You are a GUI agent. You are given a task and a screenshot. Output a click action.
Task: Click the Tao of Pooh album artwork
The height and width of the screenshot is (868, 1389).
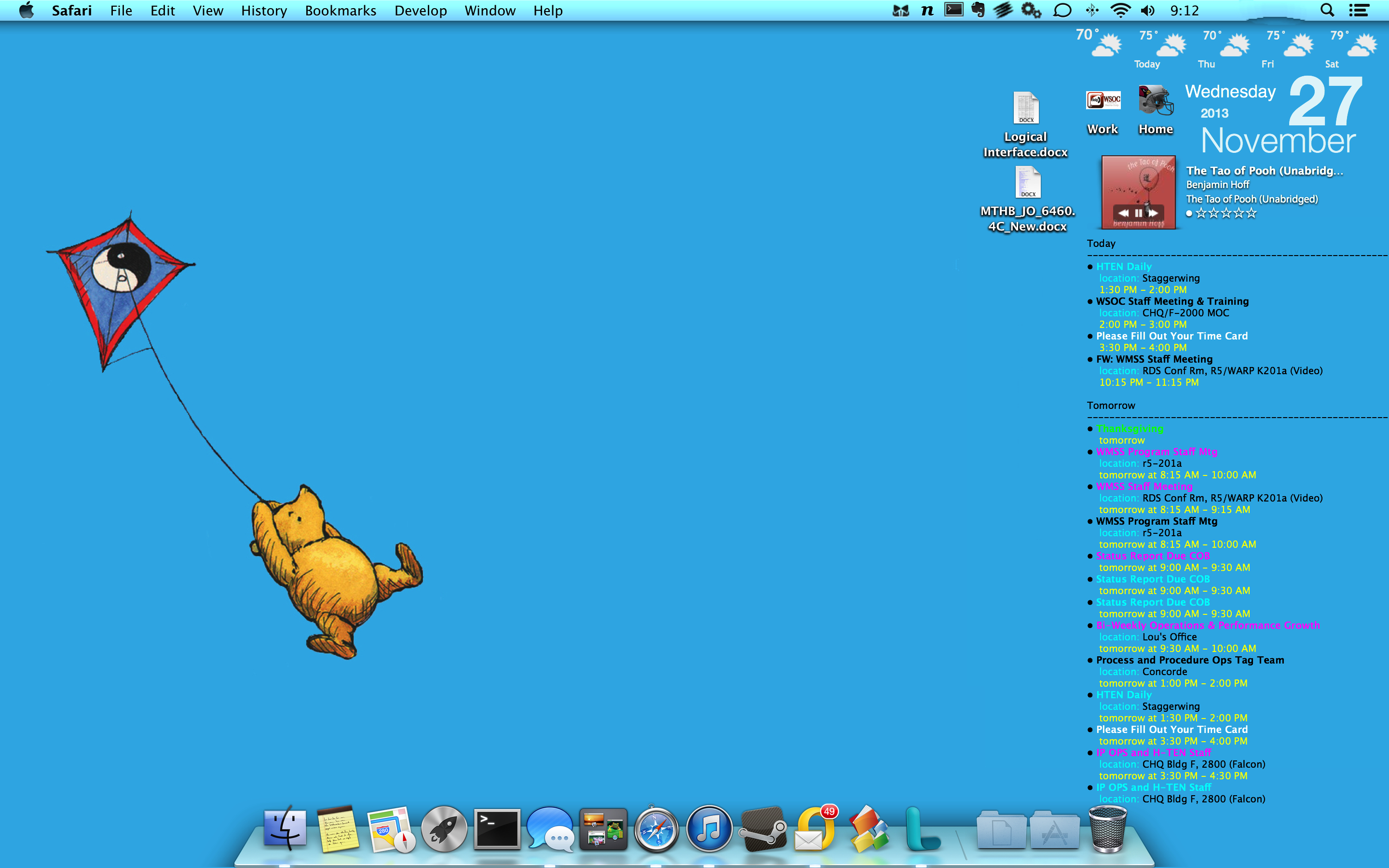click(x=1138, y=192)
